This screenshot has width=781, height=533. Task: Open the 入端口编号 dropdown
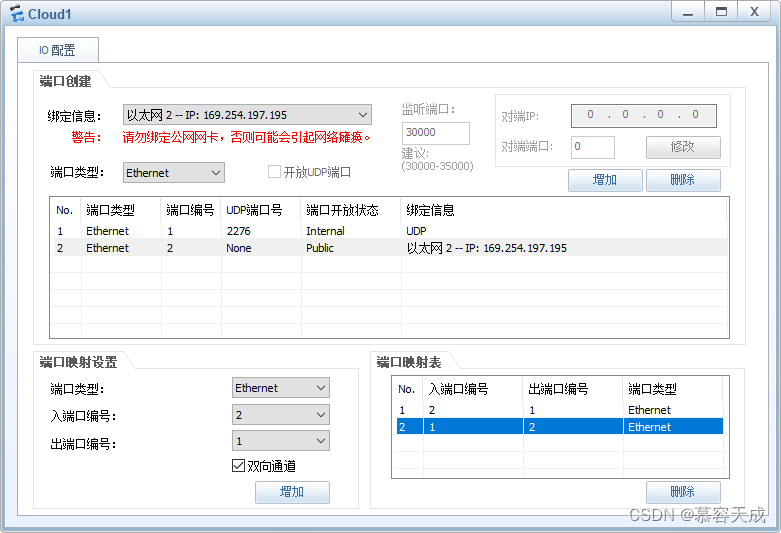pos(281,414)
